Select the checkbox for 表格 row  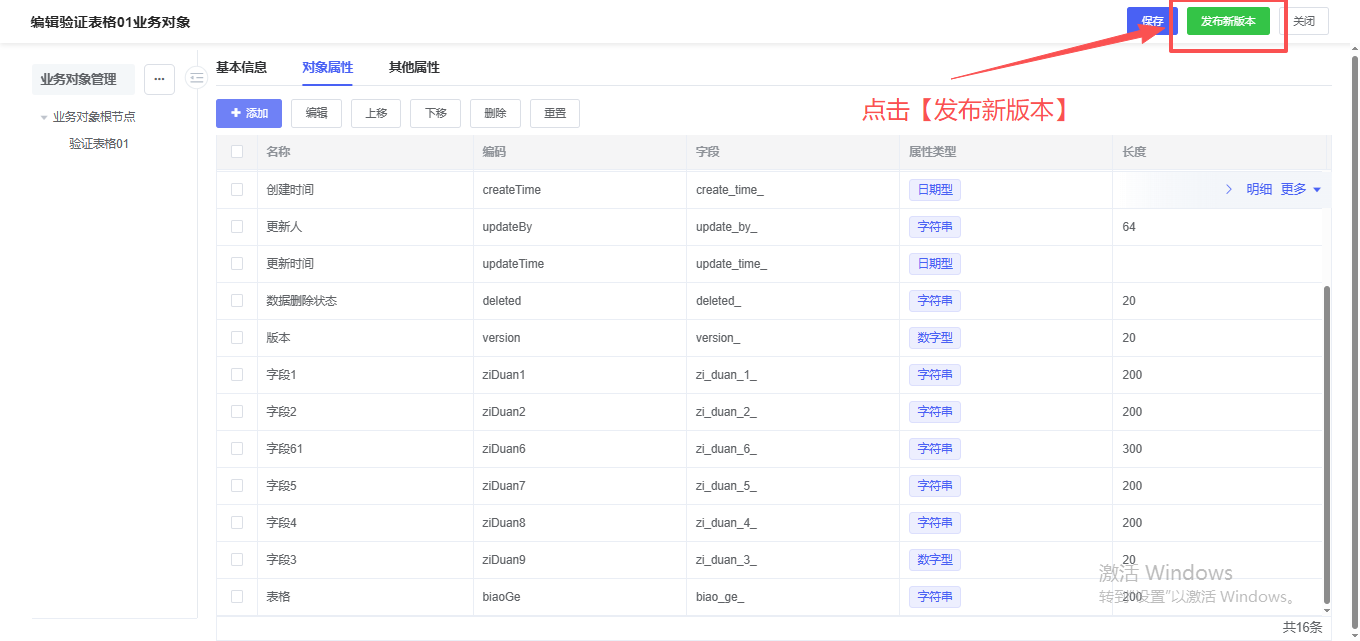click(237, 597)
